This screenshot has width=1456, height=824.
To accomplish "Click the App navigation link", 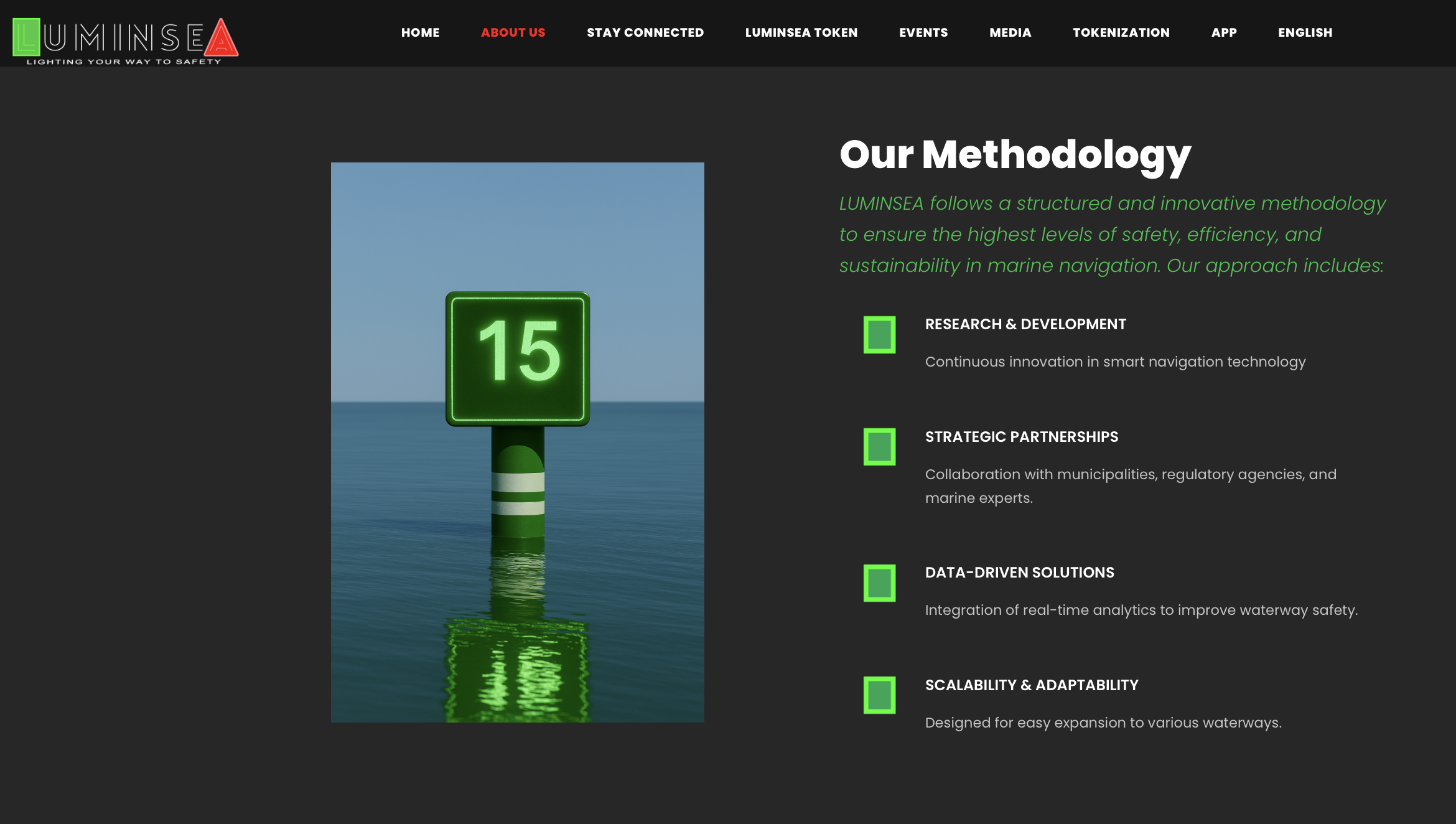I will pyautogui.click(x=1223, y=32).
